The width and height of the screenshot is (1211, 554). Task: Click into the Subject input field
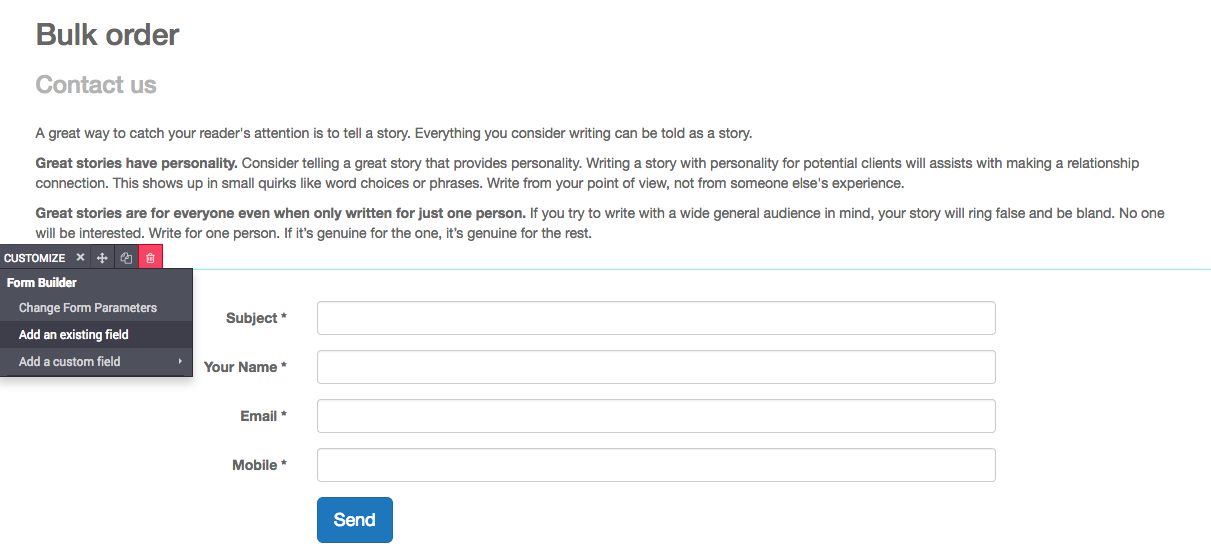656,318
